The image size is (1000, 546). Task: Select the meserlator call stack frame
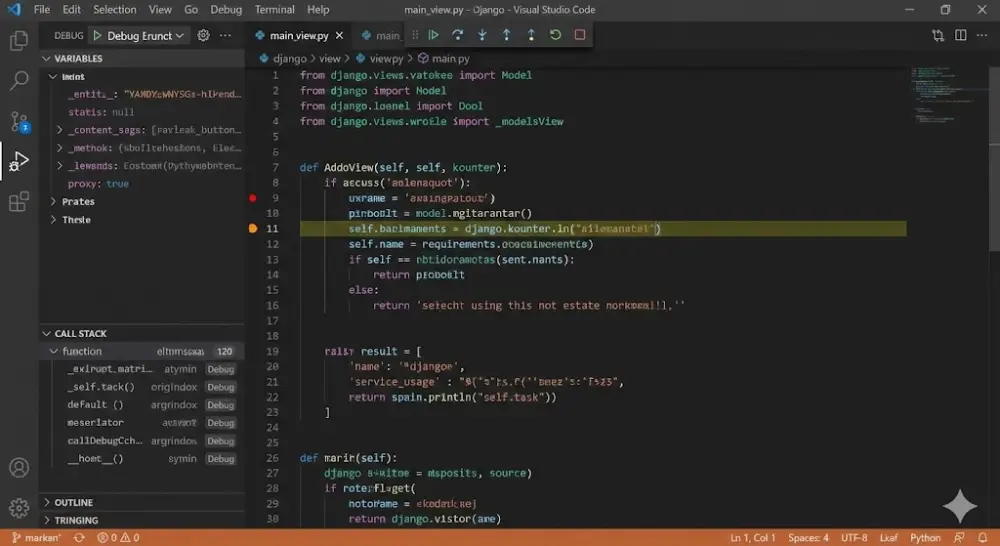pyautogui.click(x=142, y=423)
